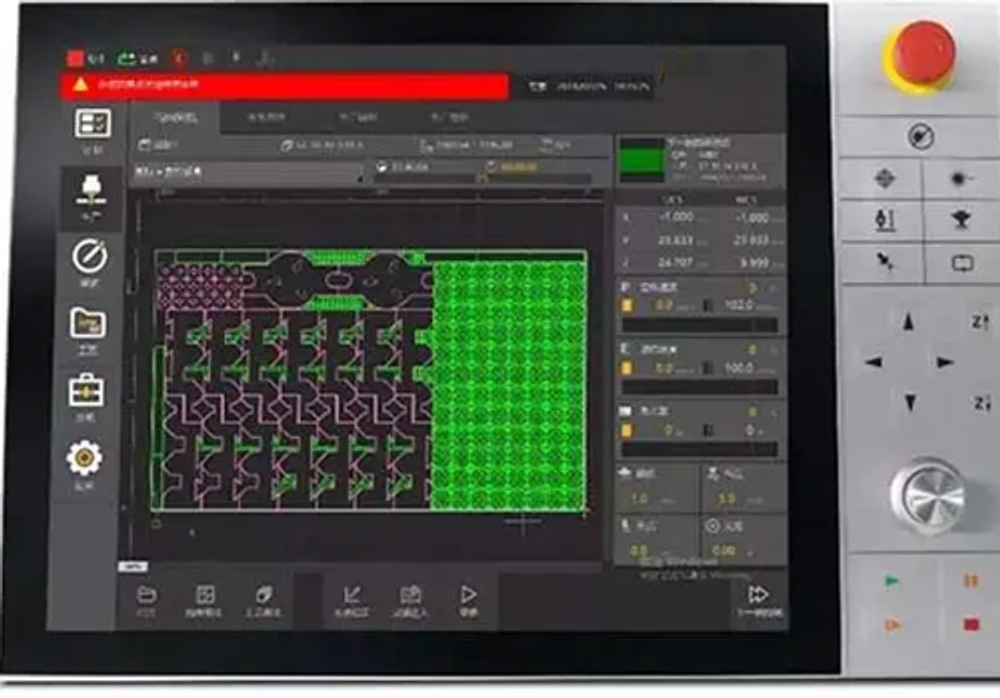Click the X coordinate value -1.000
1000x698 pixels.
(676, 217)
